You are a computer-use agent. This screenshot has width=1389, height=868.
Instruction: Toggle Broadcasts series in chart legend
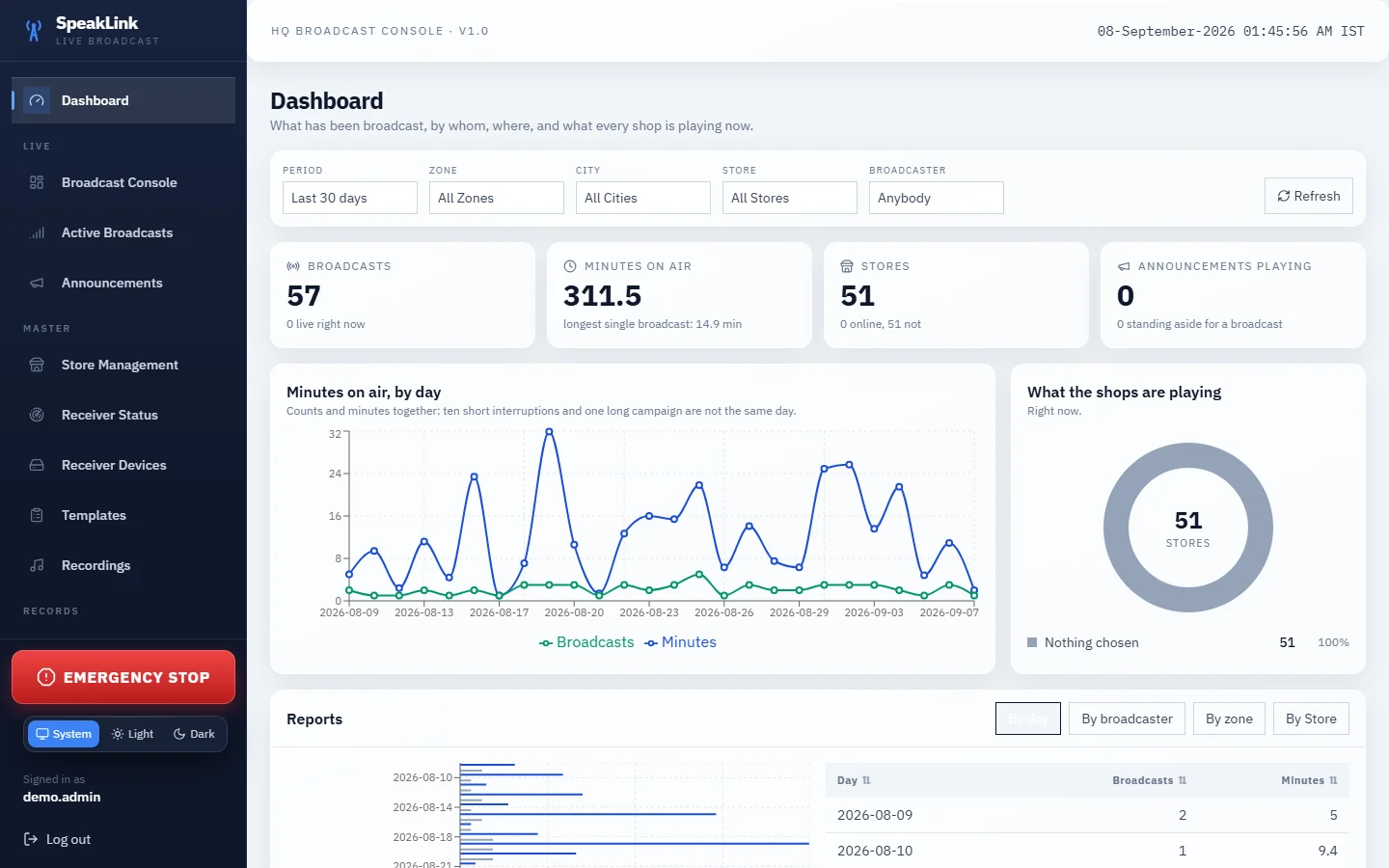point(586,642)
